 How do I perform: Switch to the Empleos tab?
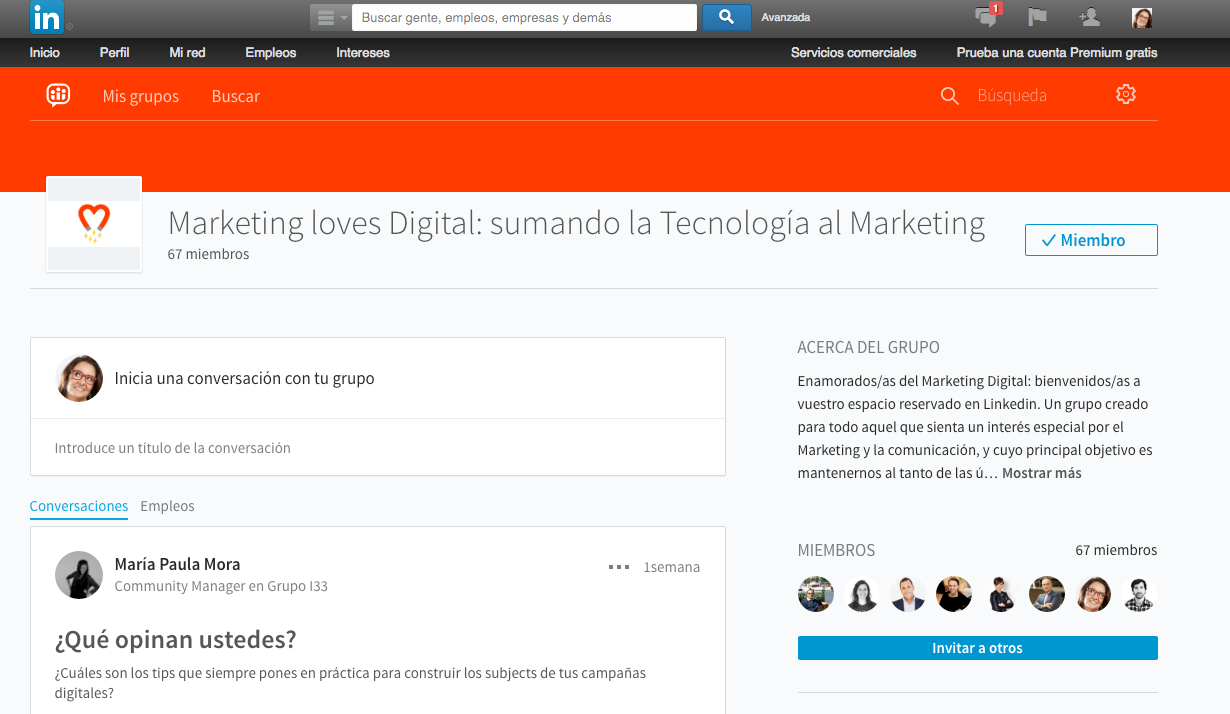click(x=167, y=506)
